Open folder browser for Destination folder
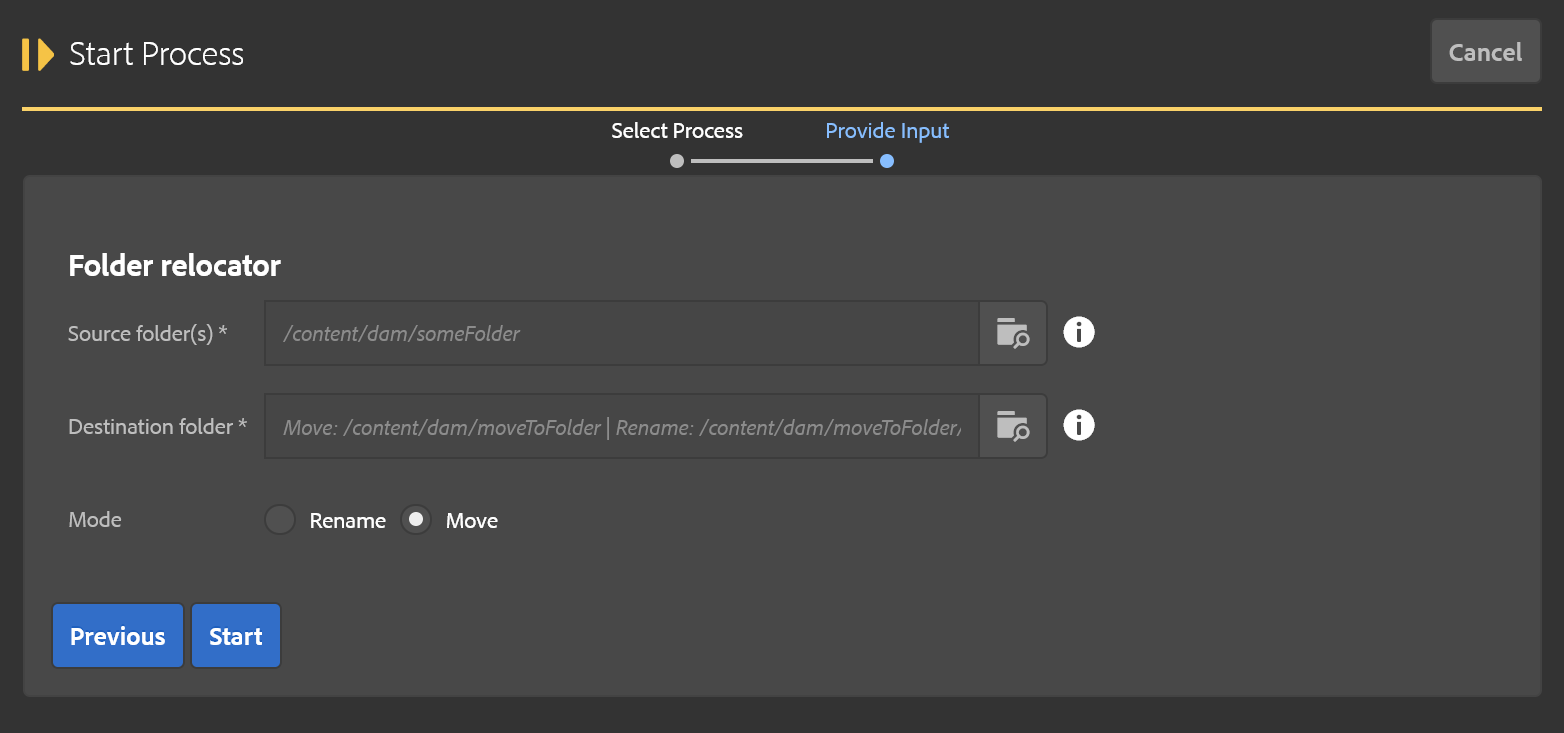The width and height of the screenshot is (1564, 733). pos(1012,426)
